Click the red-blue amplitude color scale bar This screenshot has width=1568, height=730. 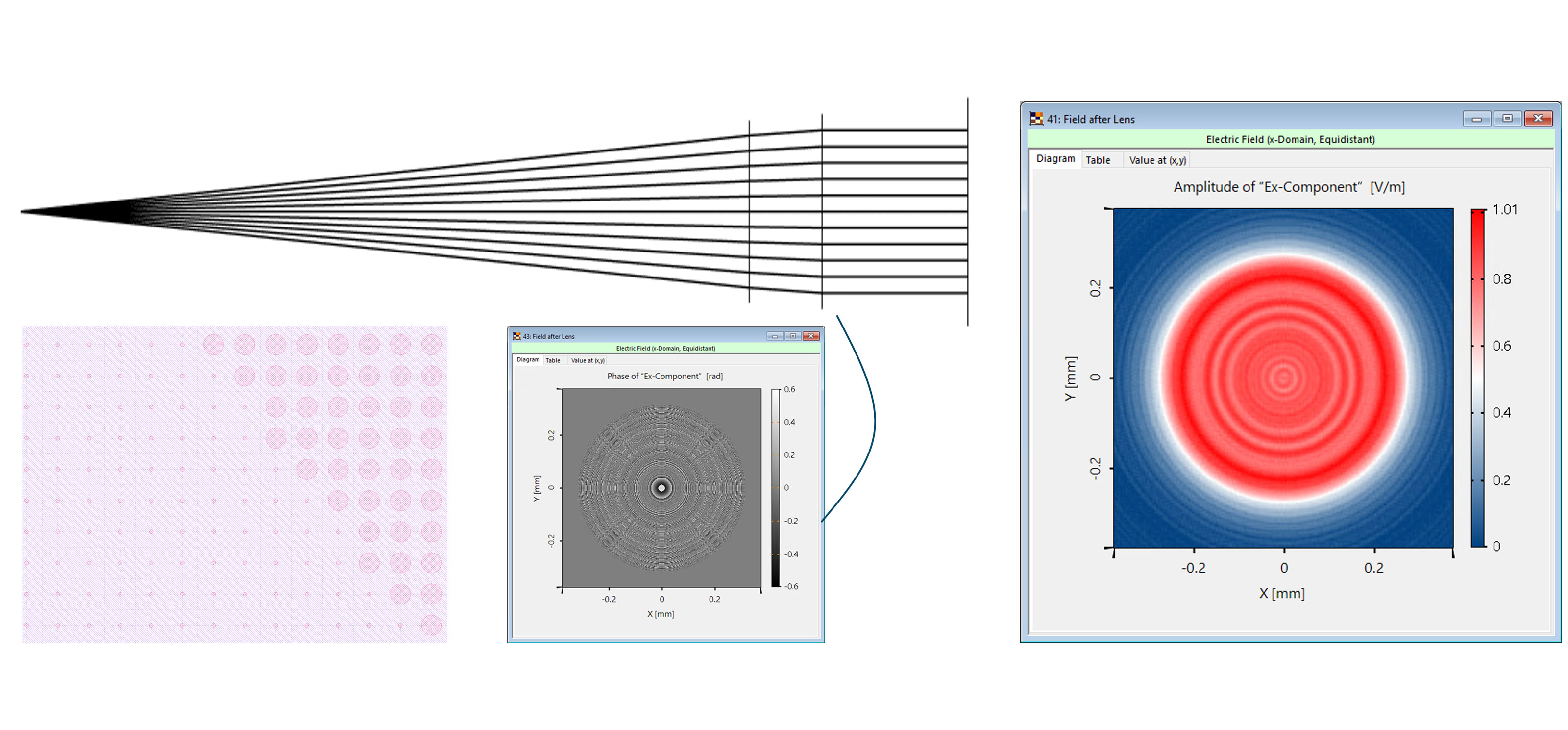tap(1477, 378)
